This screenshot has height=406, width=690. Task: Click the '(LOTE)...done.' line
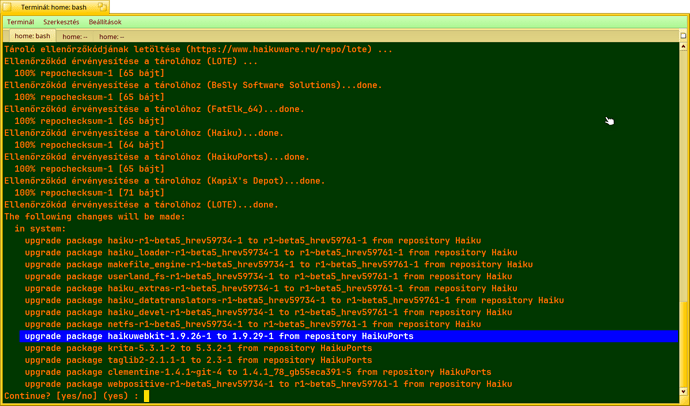coord(141,205)
